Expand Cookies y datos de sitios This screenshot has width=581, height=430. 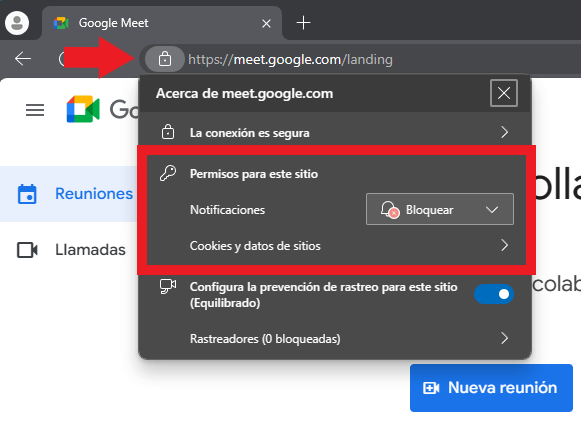pyautogui.click(x=335, y=245)
